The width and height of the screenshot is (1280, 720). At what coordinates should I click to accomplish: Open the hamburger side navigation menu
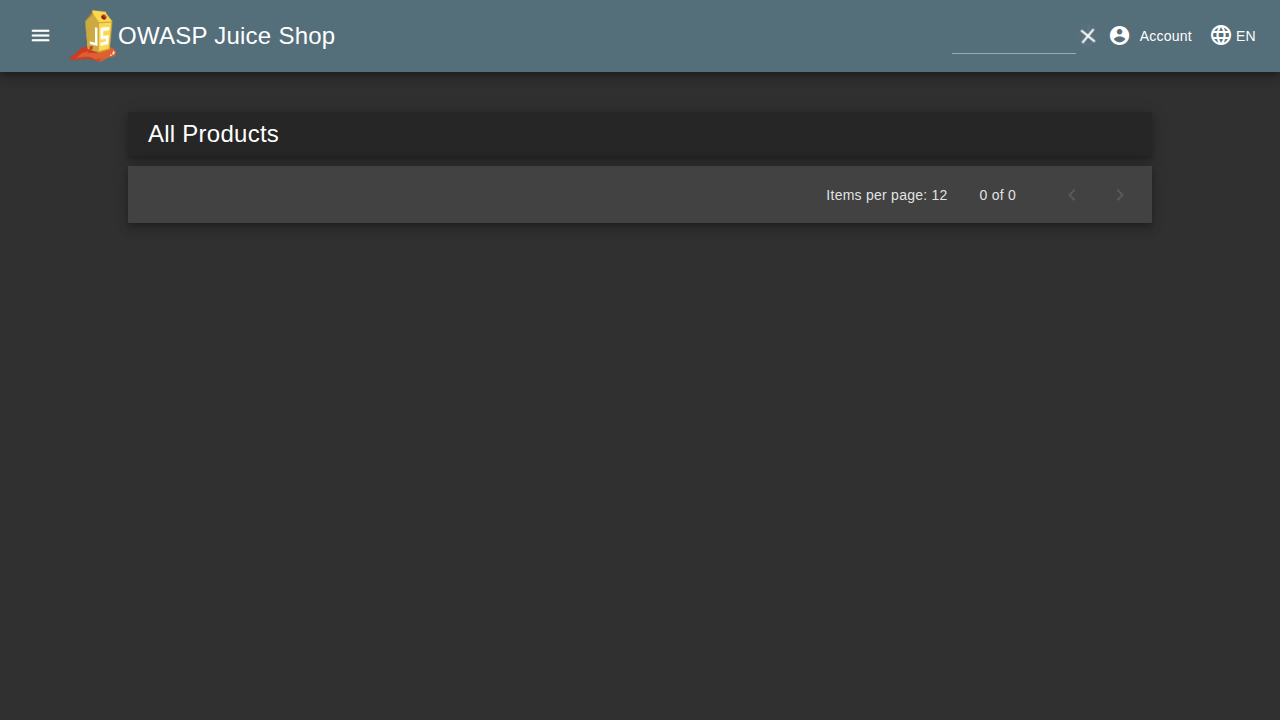coord(40,36)
